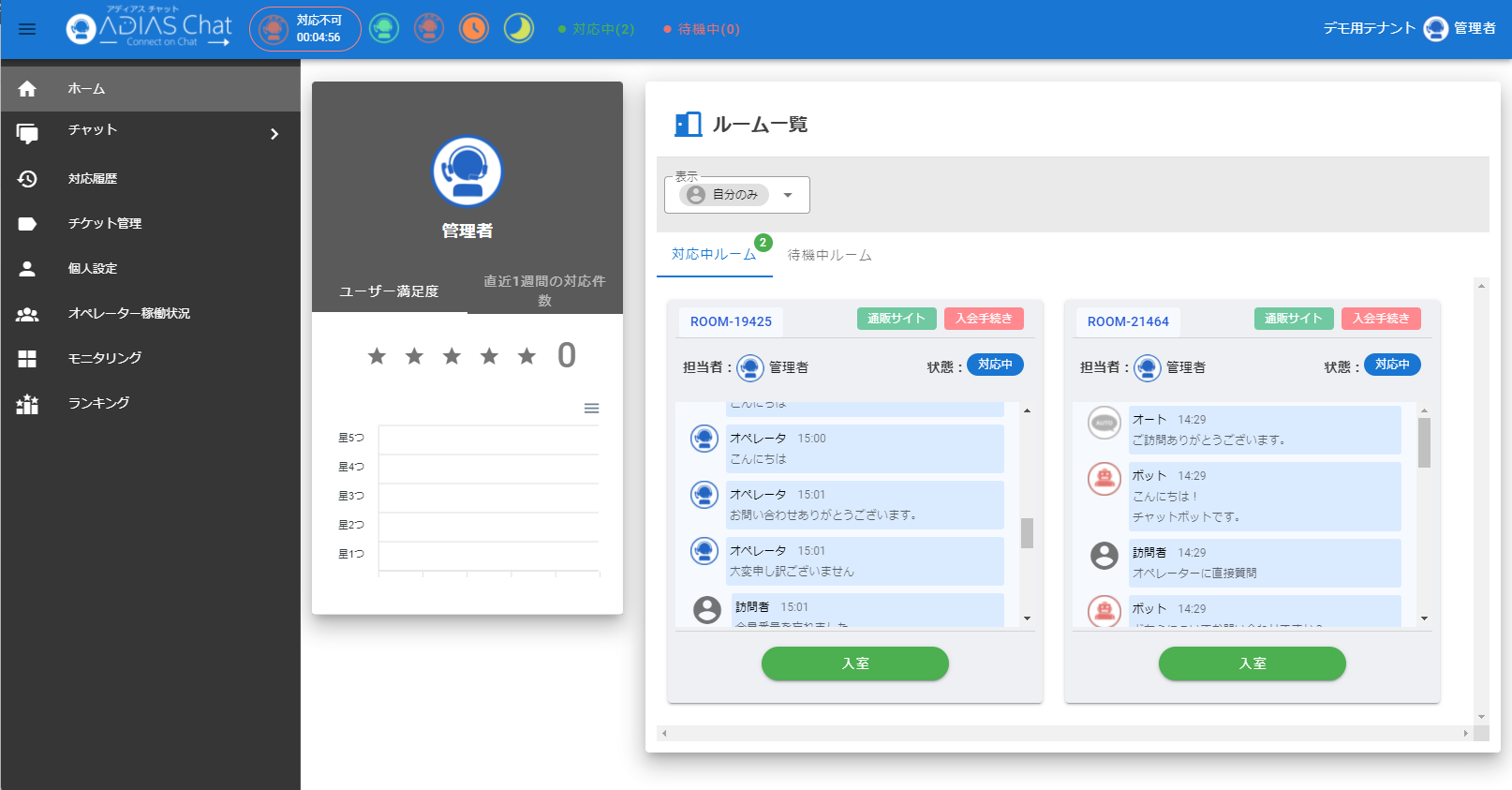Click the ホーム home icon in sidebar
1512x790 pixels.
pyautogui.click(x=27, y=89)
